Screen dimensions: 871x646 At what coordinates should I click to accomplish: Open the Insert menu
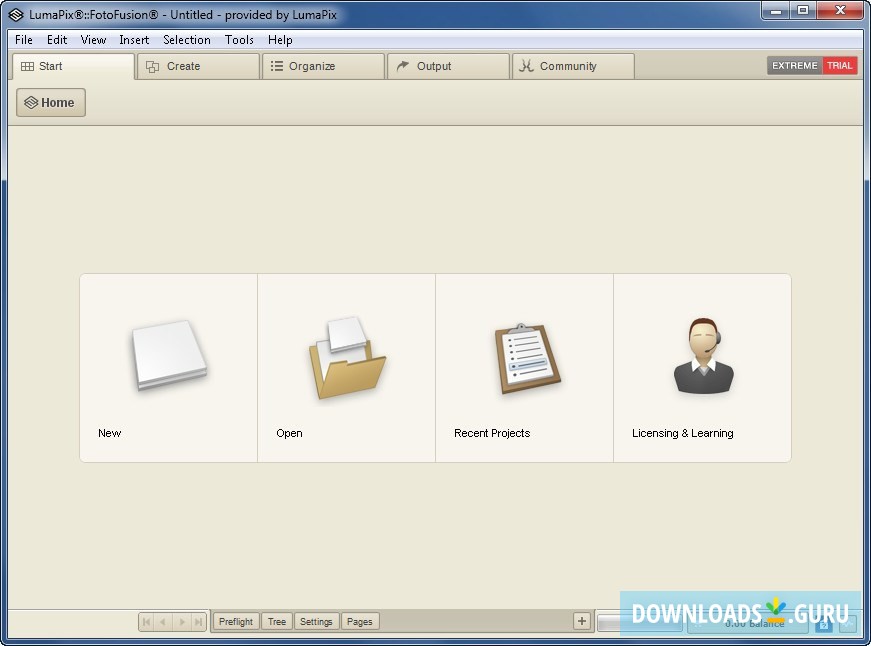pyautogui.click(x=134, y=40)
